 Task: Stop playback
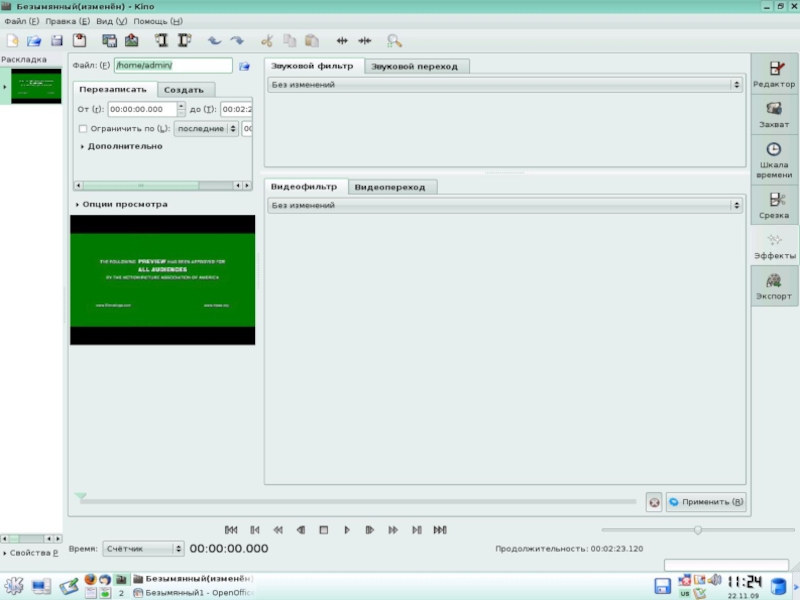coord(323,530)
